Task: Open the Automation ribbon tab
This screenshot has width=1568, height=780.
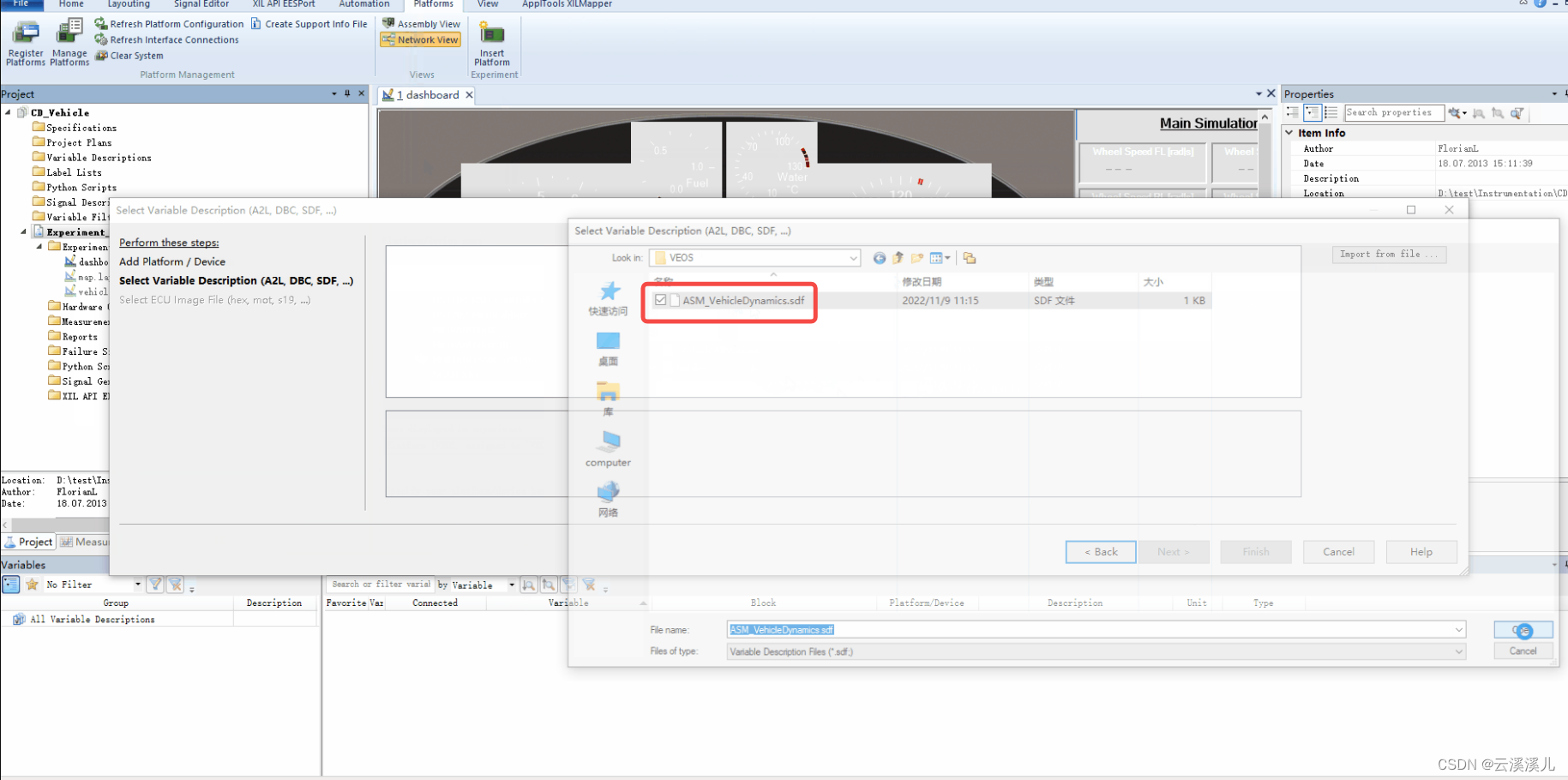Action: point(364,4)
